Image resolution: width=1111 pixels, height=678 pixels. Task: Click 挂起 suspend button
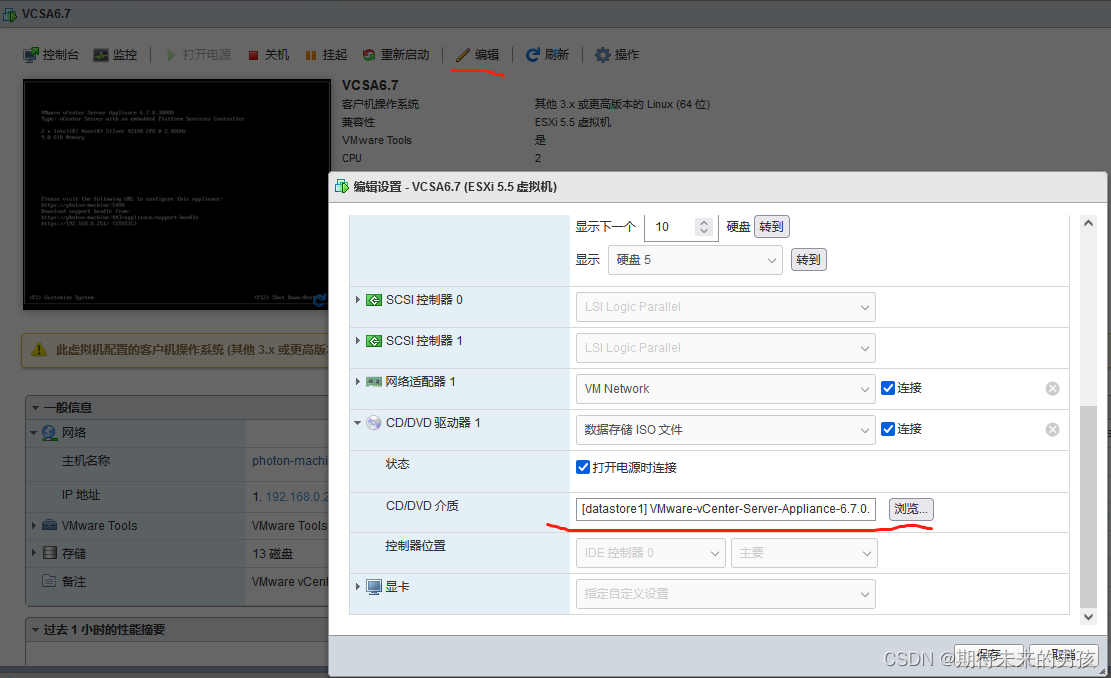(x=326, y=55)
